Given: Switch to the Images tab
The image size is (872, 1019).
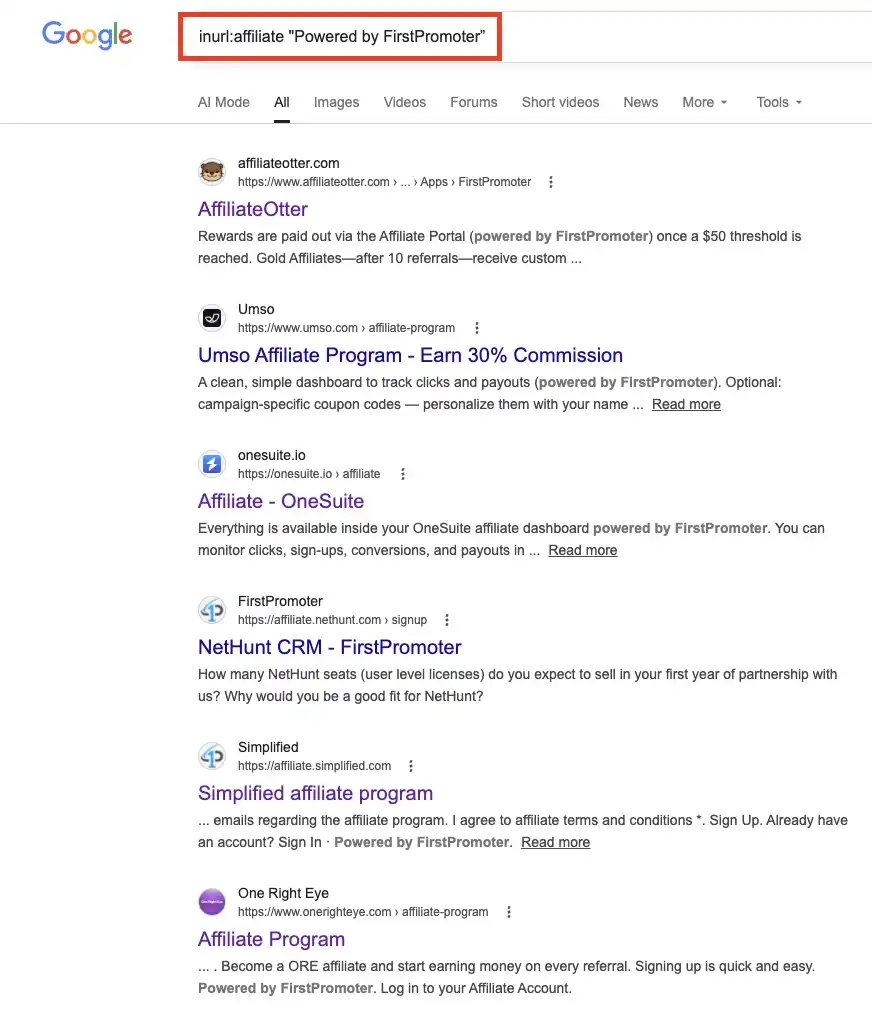Looking at the screenshot, I should coord(336,102).
